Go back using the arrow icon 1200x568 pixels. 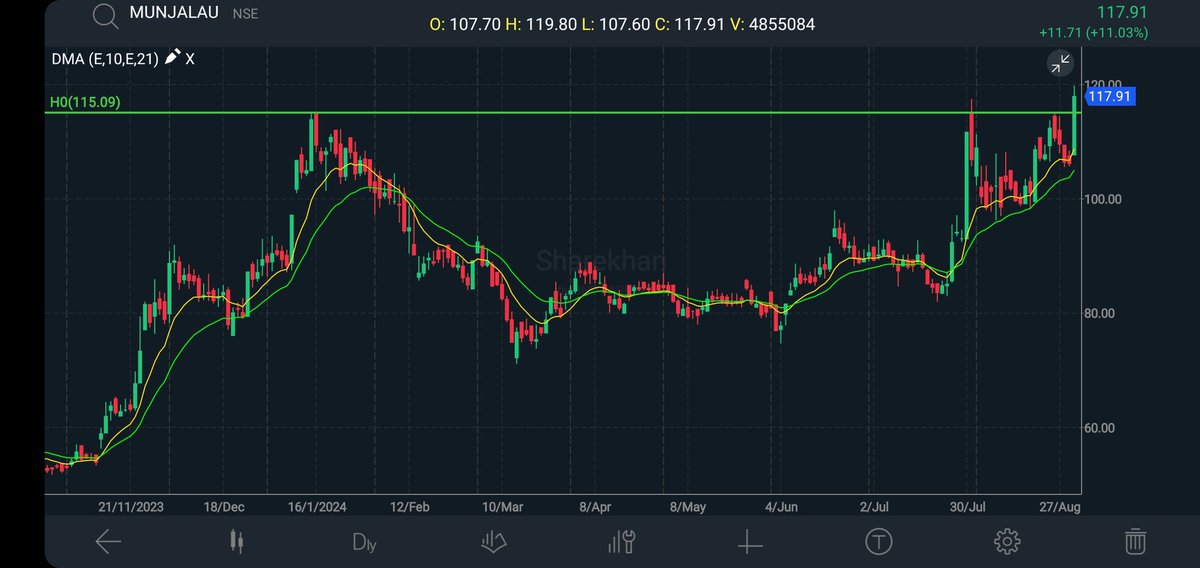(108, 542)
